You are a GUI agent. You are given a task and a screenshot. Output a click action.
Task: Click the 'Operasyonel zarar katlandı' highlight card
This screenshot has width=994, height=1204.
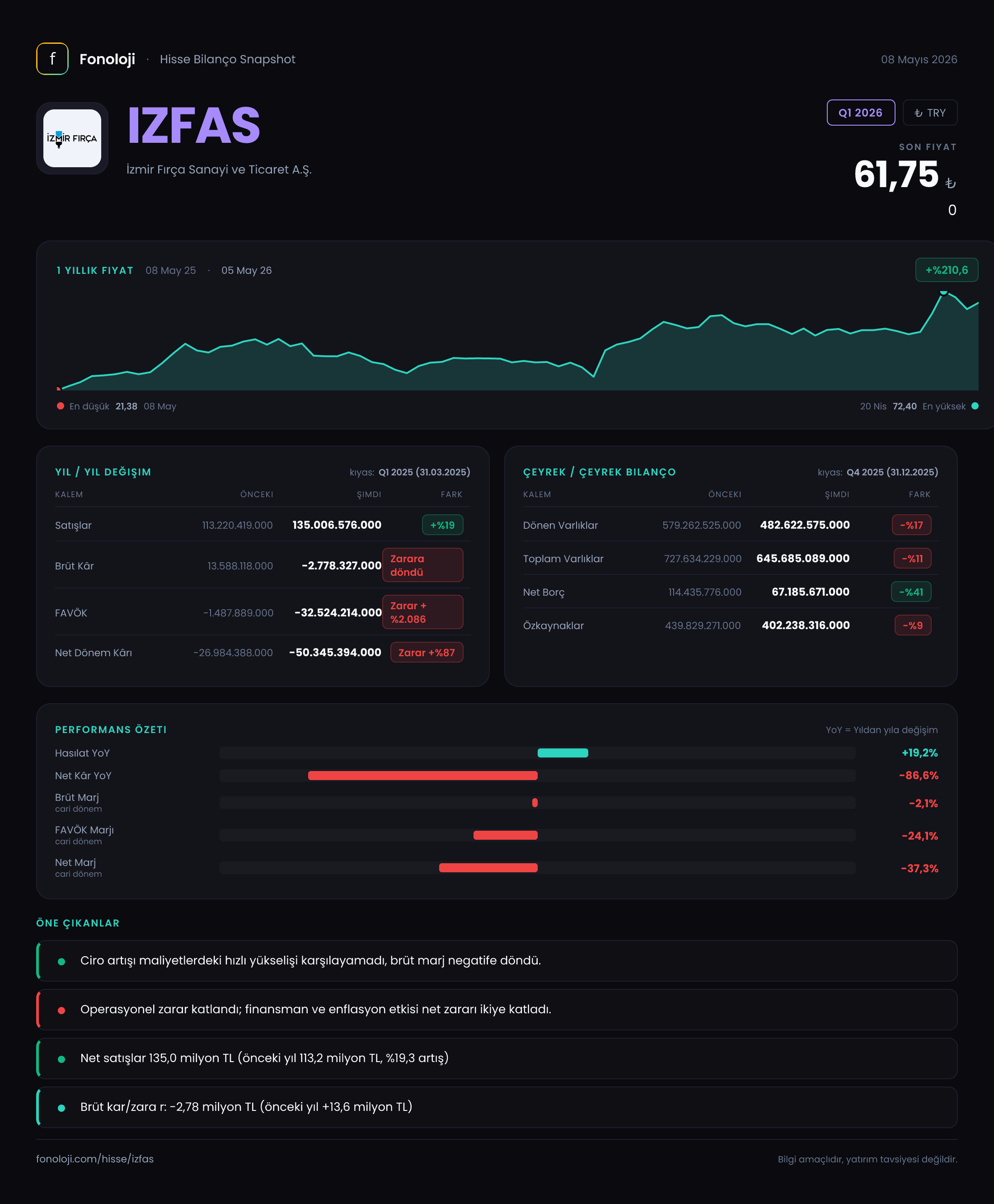pyautogui.click(x=497, y=1009)
